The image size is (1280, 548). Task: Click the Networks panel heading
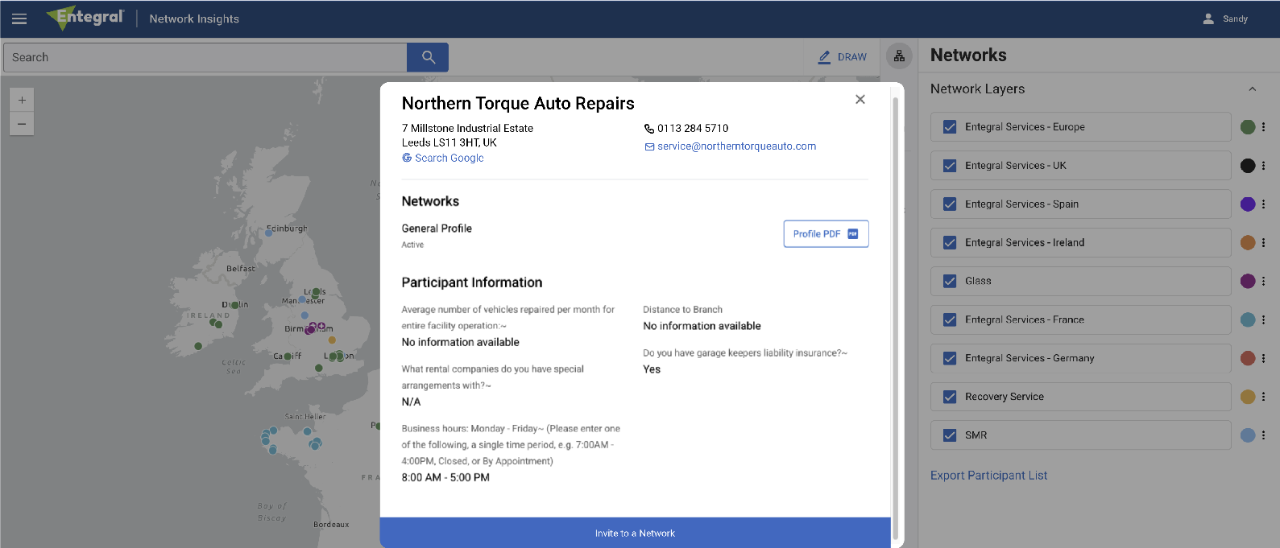click(968, 56)
